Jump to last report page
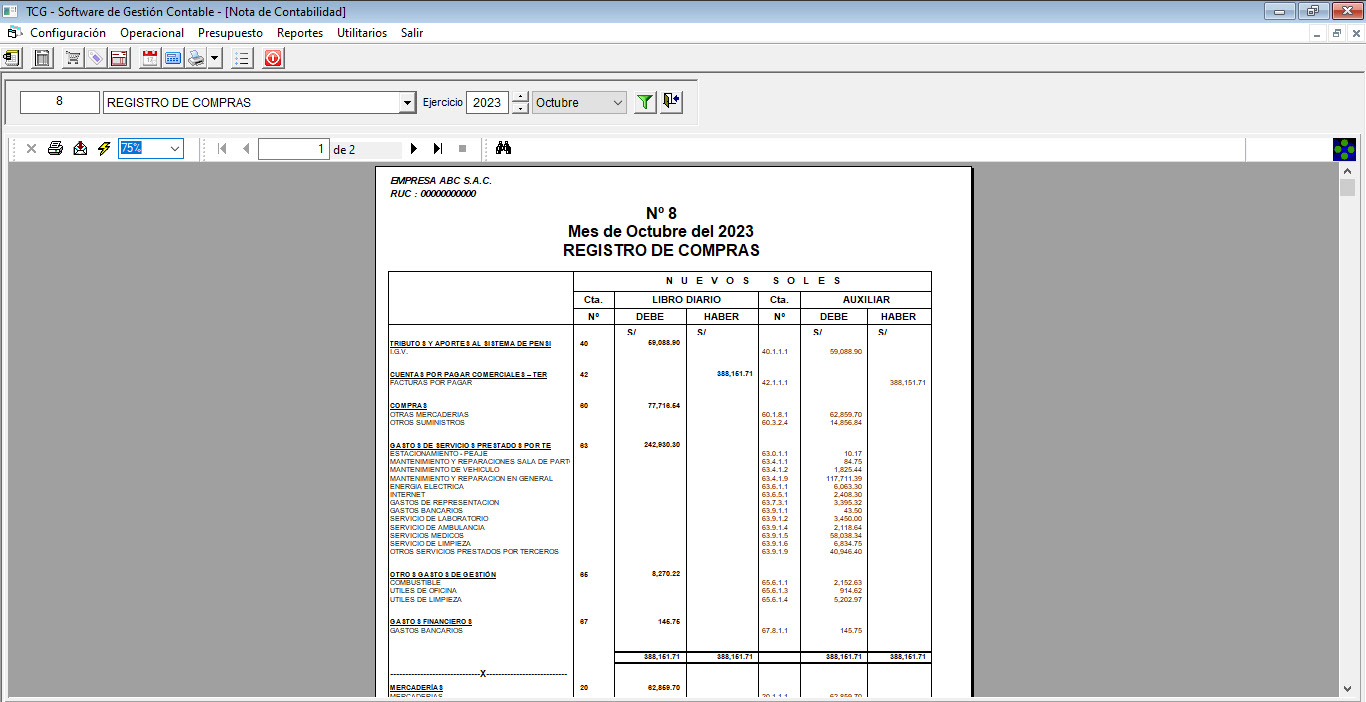 438,149
